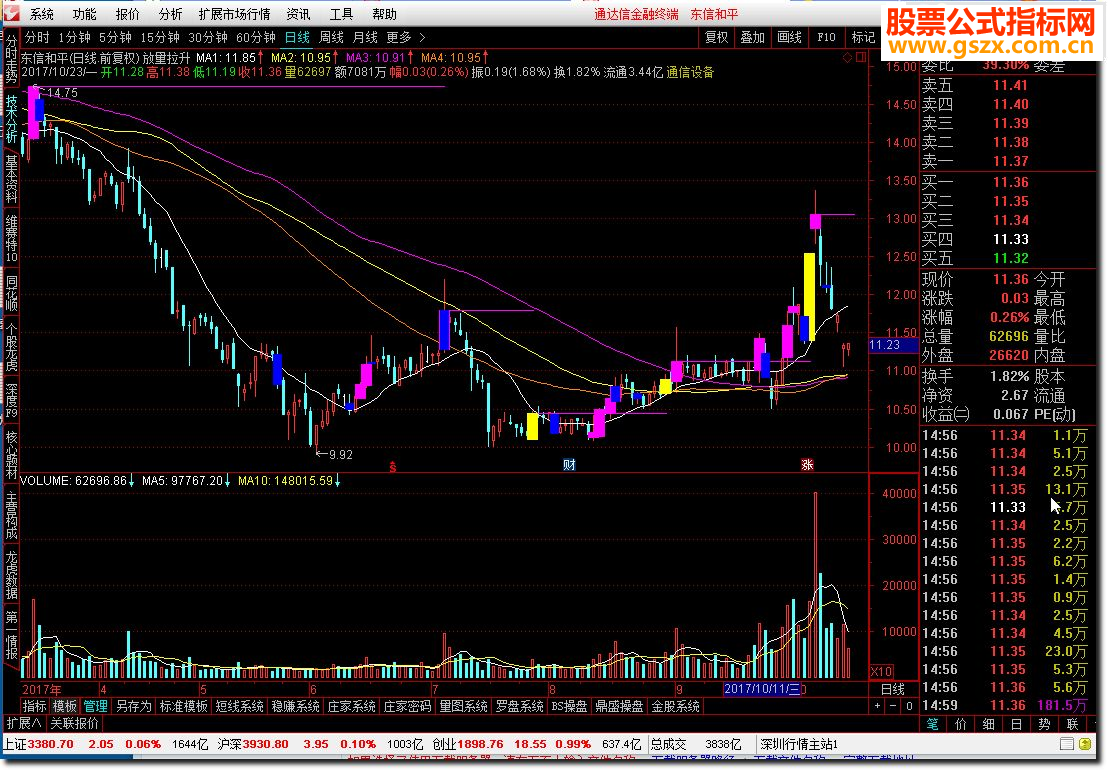Image resolution: width=1108 pixels, height=770 pixels.
Task: Switch to 30分钟 chart period
Action: click(x=208, y=37)
